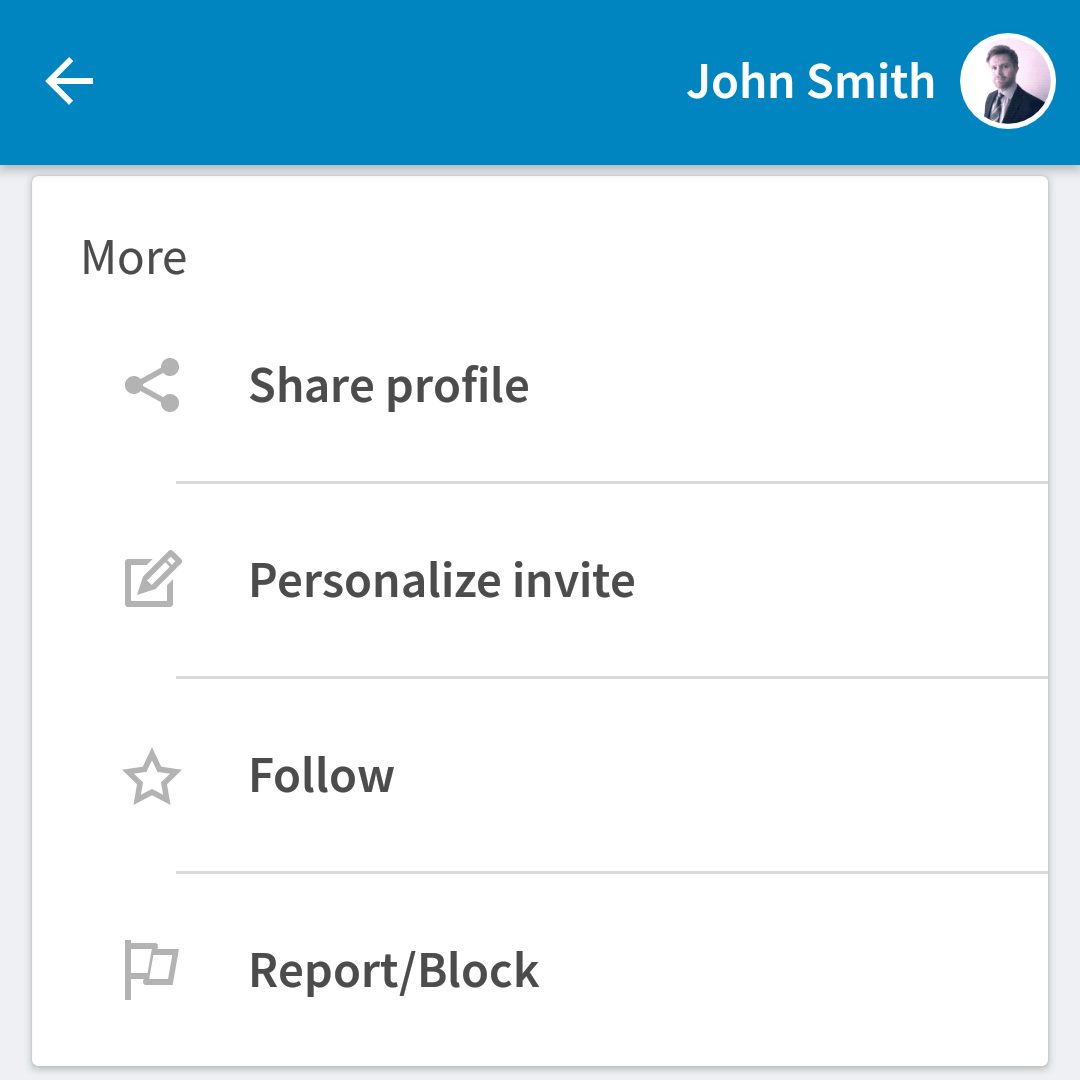
Task: Click the share nodes icon
Action: (152, 385)
